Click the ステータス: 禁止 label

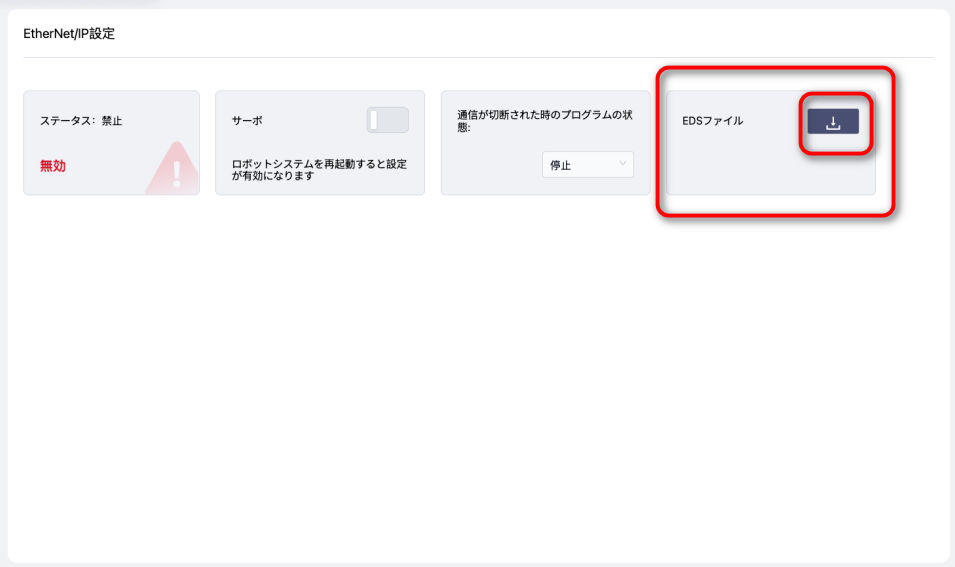(x=81, y=121)
